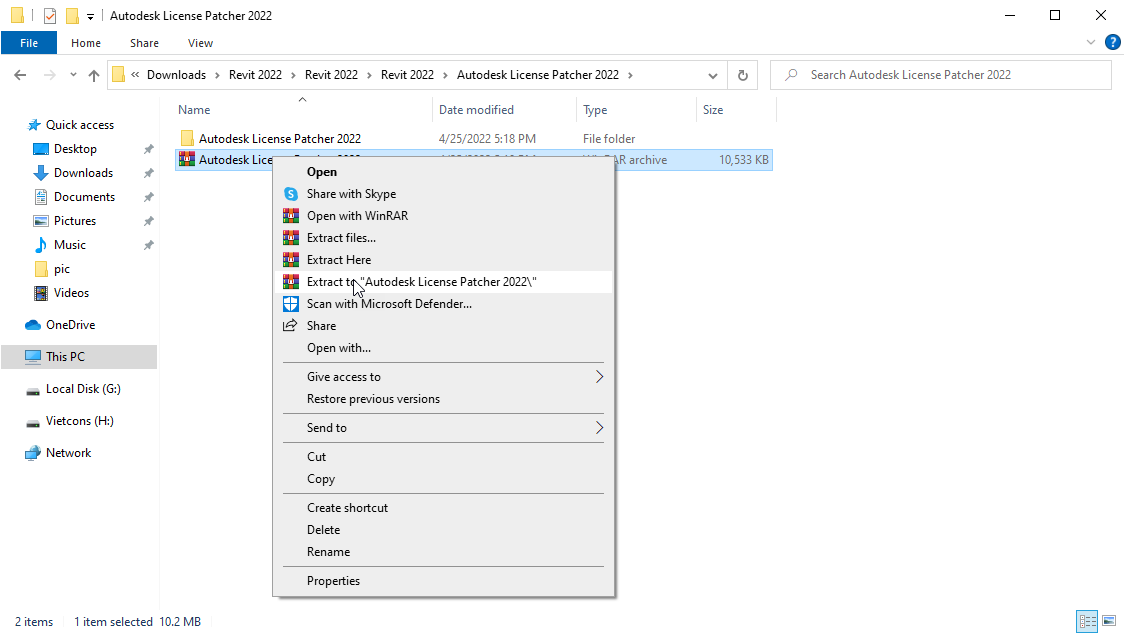Open Help with the question mark icon
The width and height of the screenshot is (1125, 634).
[x=1112, y=42]
